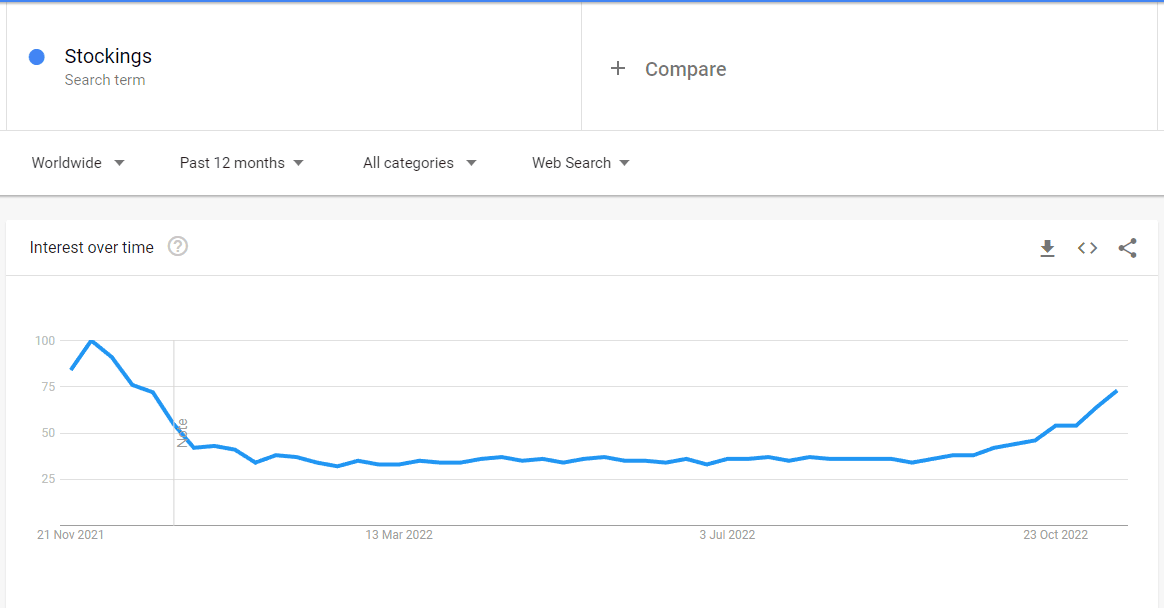Edit the Stockings search term
The image size is (1164, 608).
click(108, 56)
